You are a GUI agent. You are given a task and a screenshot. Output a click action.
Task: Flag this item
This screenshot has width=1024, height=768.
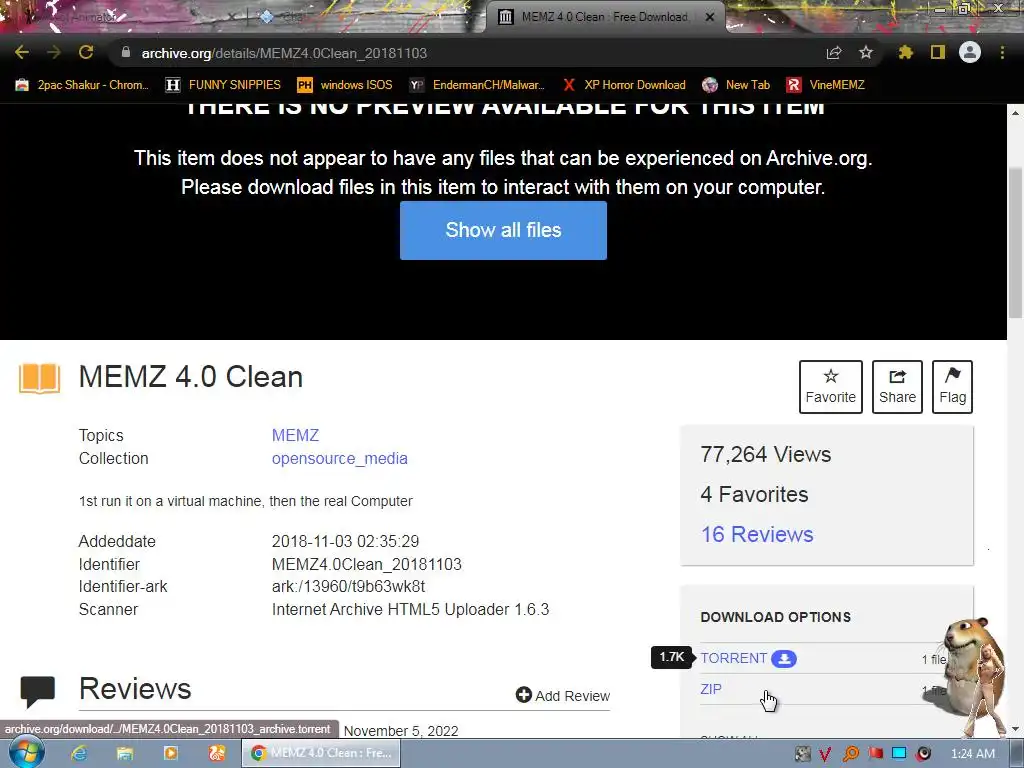click(x=952, y=387)
